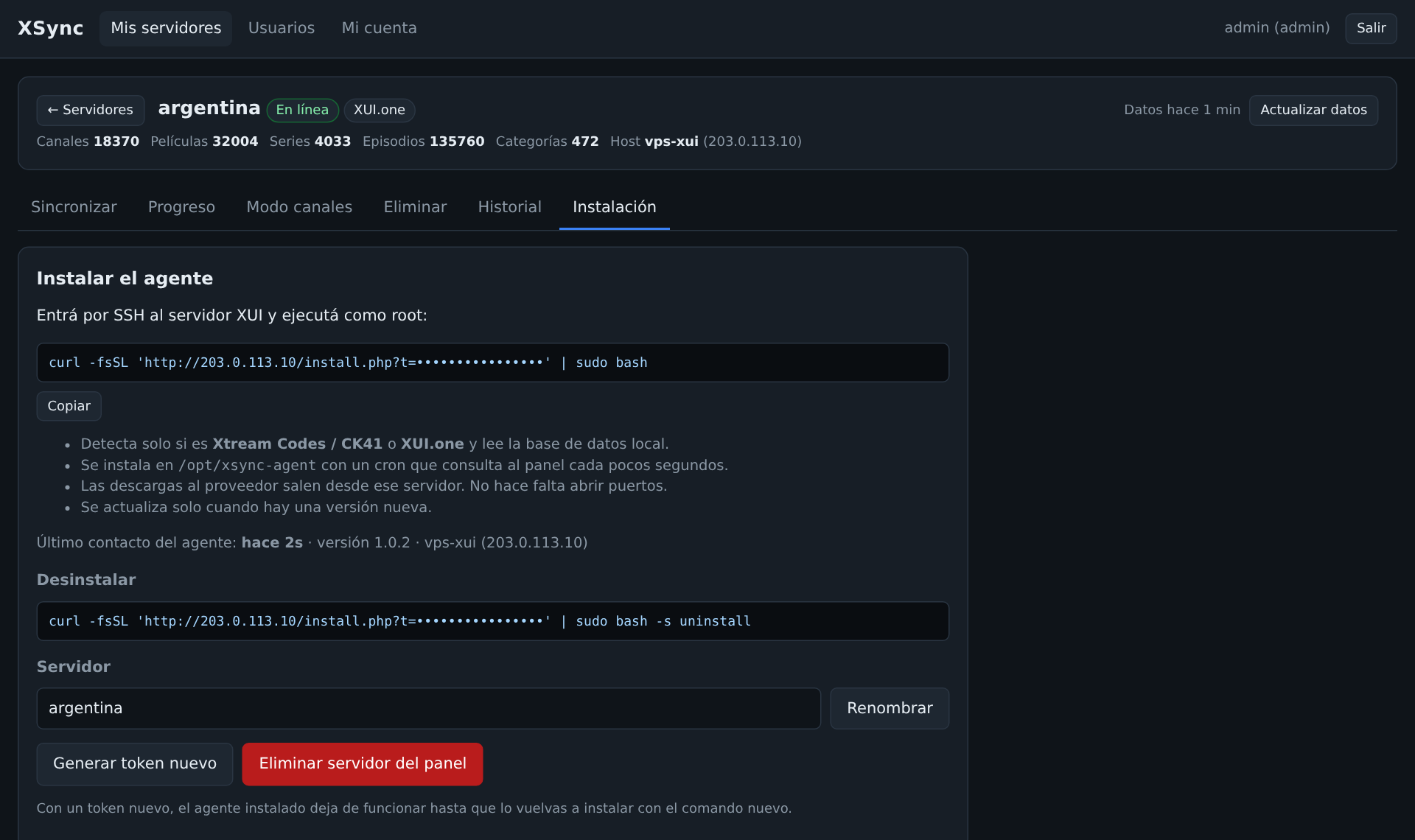Open Mi cuenta page
Image resolution: width=1415 pixels, height=840 pixels.
pos(379,28)
